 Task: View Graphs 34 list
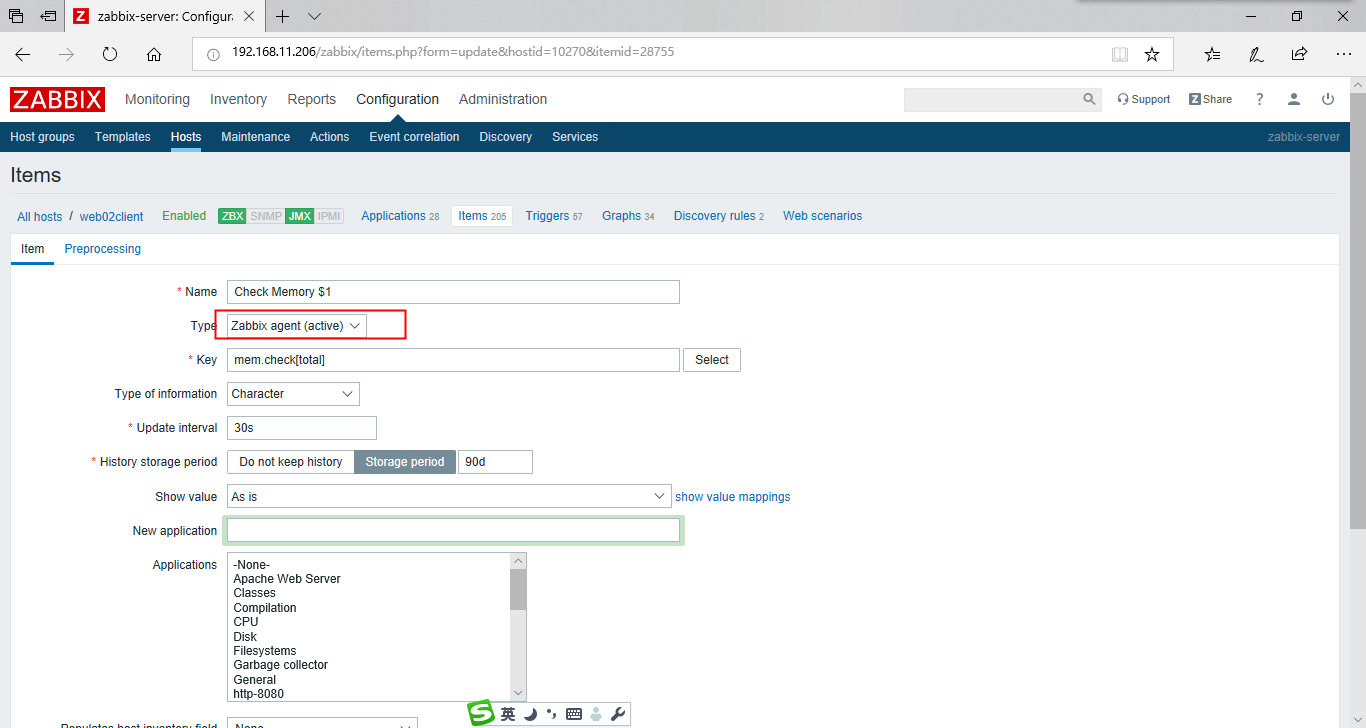(x=628, y=216)
